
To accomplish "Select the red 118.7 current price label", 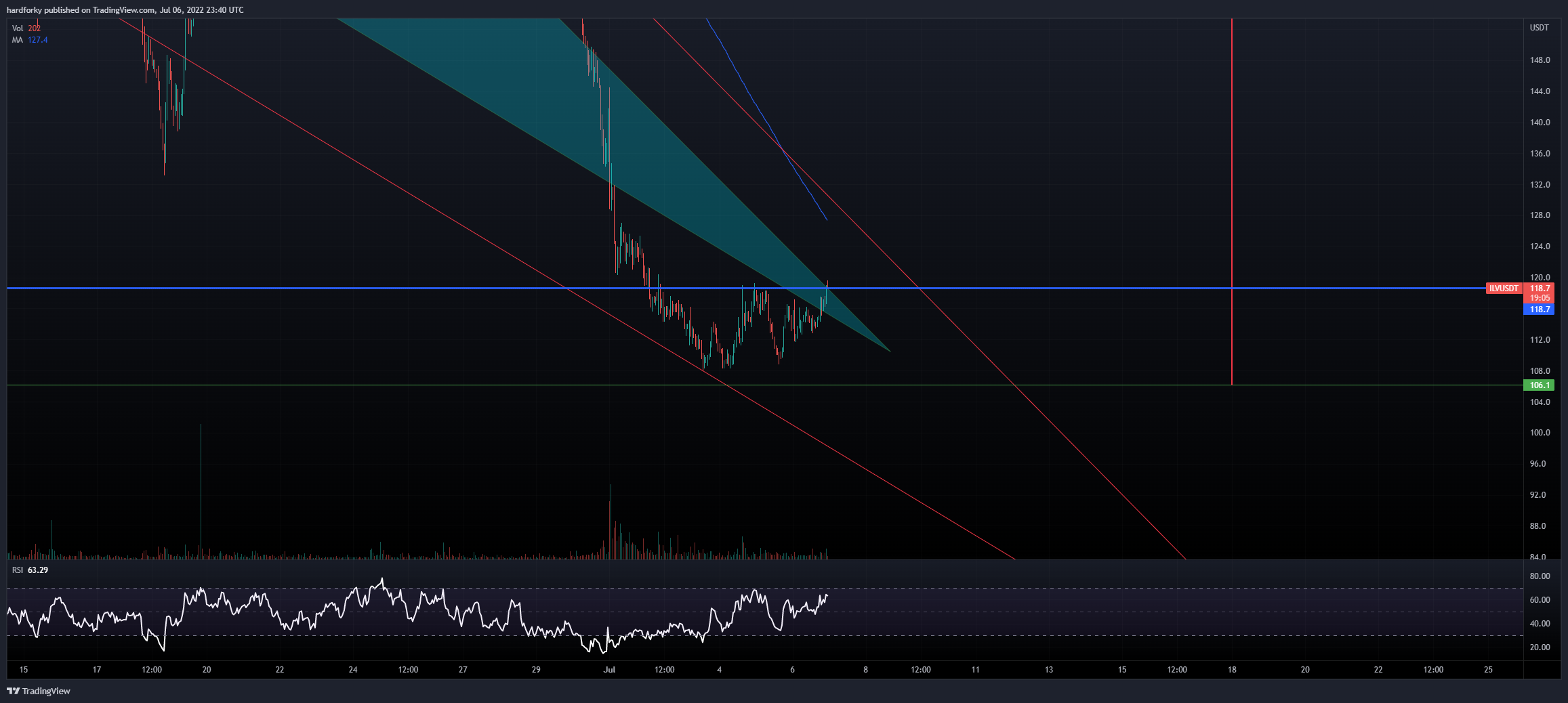I will (1540, 288).
